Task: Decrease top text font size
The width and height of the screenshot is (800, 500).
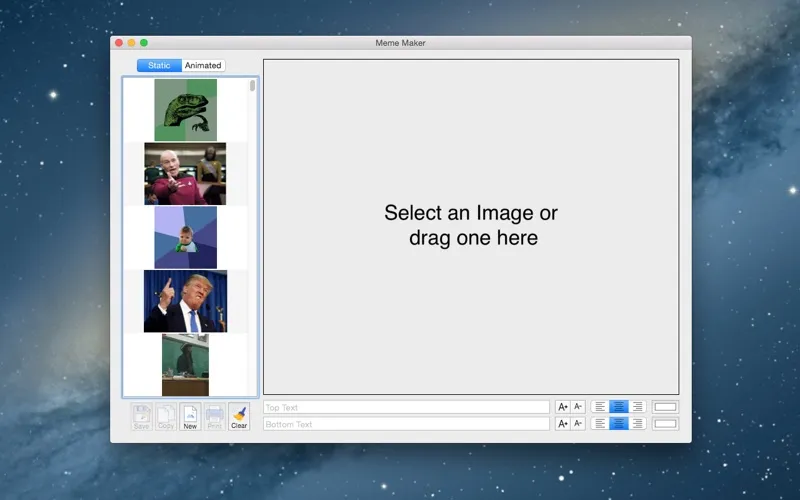Action: click(578, 407)
